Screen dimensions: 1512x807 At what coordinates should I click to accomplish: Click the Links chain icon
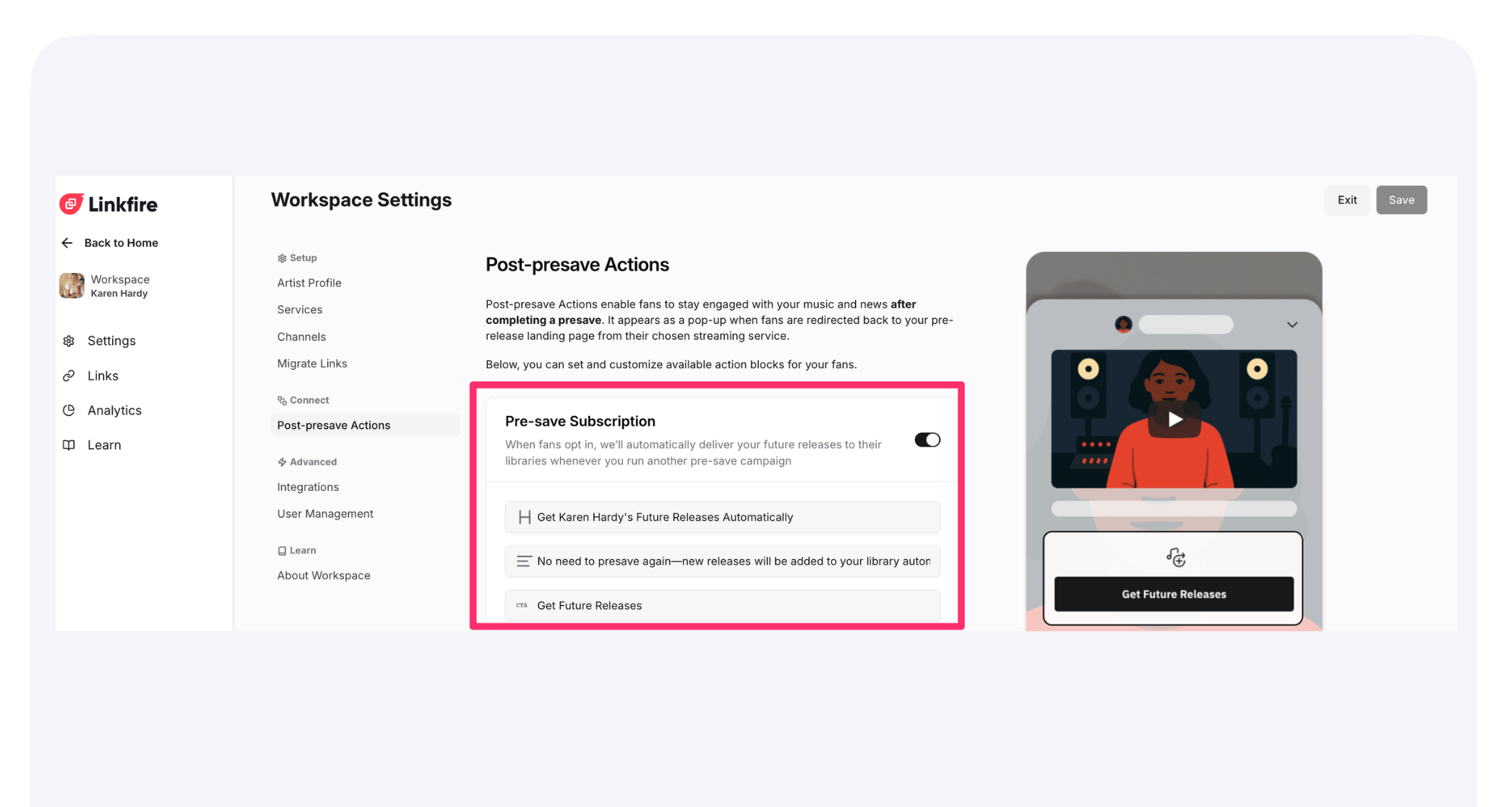coord(69,375)
